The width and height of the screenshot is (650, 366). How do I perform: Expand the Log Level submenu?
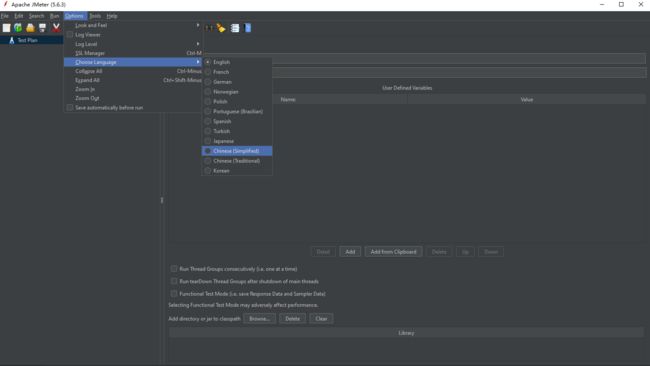133,44
